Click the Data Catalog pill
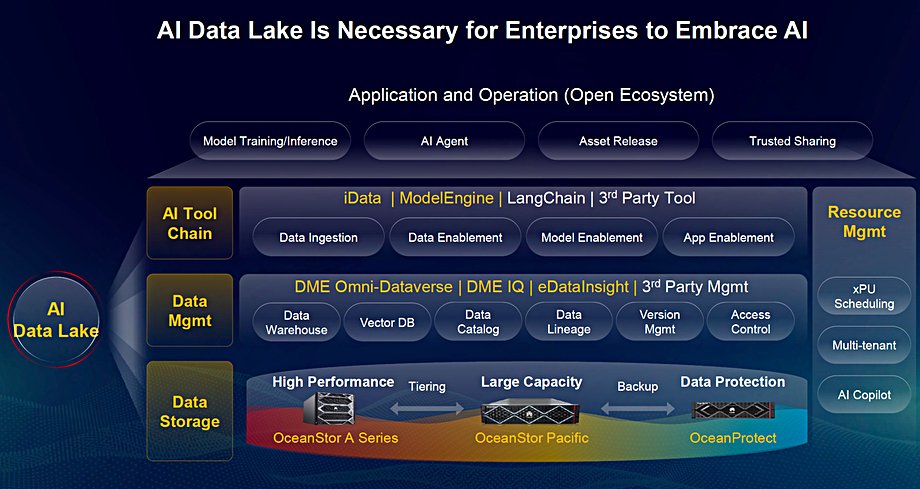The image size is (920, 489). point(478,322)
